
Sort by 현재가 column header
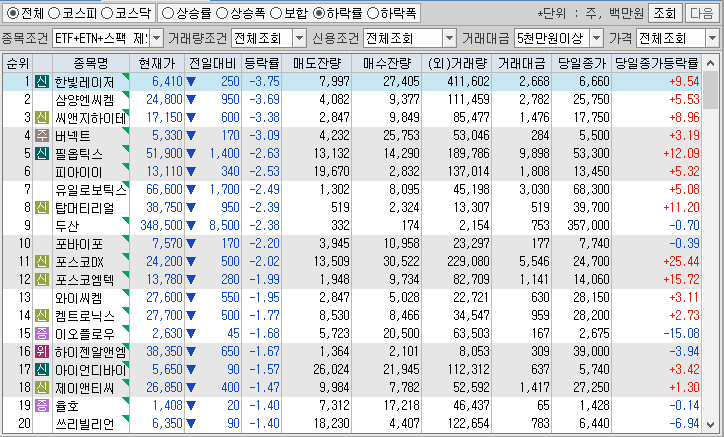click(157, 63)
